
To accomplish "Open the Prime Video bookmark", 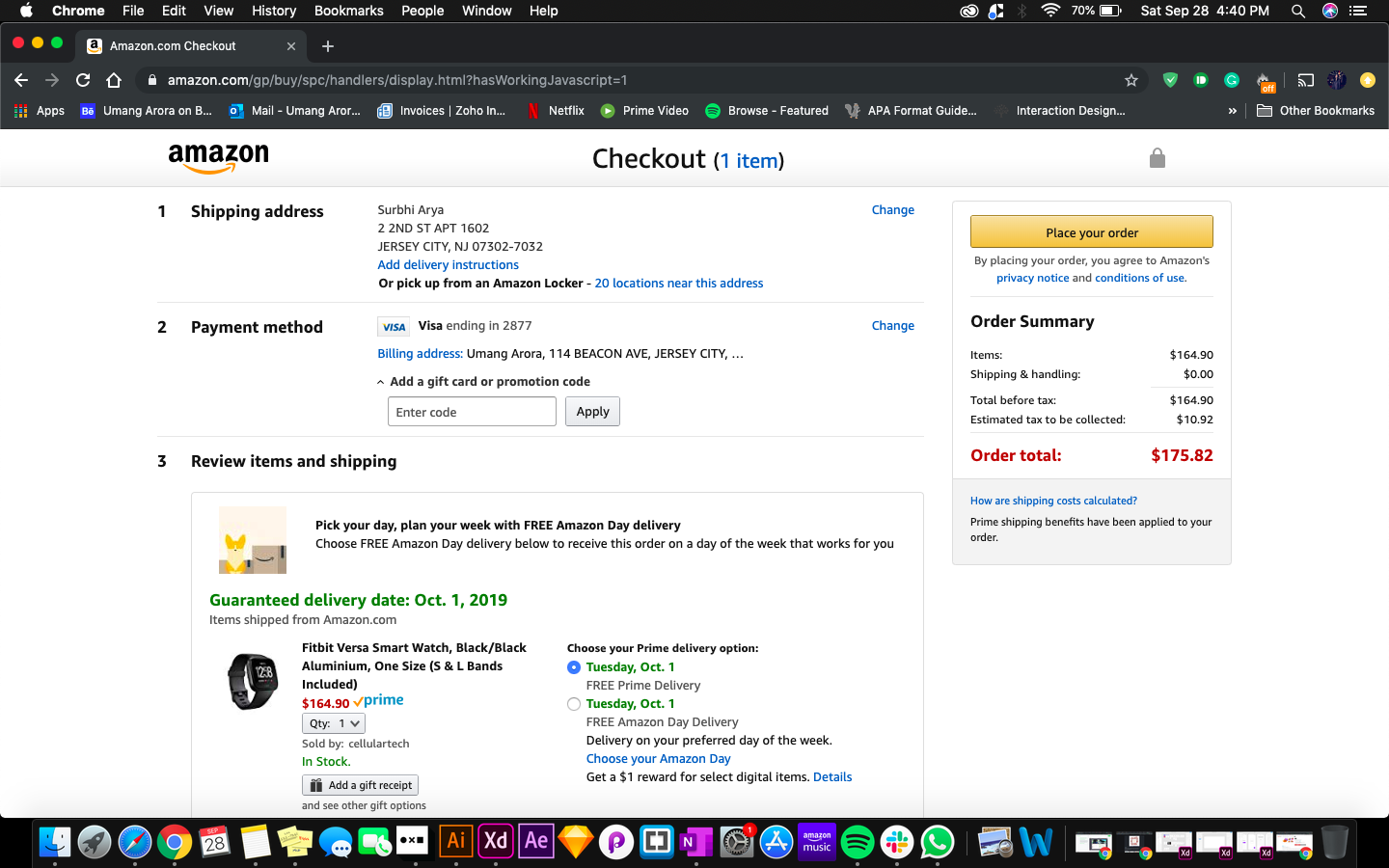I will coord(644,111).
